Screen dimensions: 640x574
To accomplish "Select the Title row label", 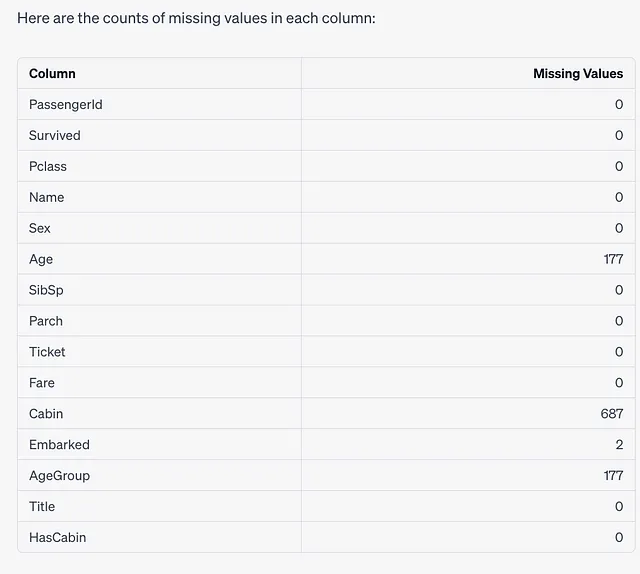I will [42, 507].
